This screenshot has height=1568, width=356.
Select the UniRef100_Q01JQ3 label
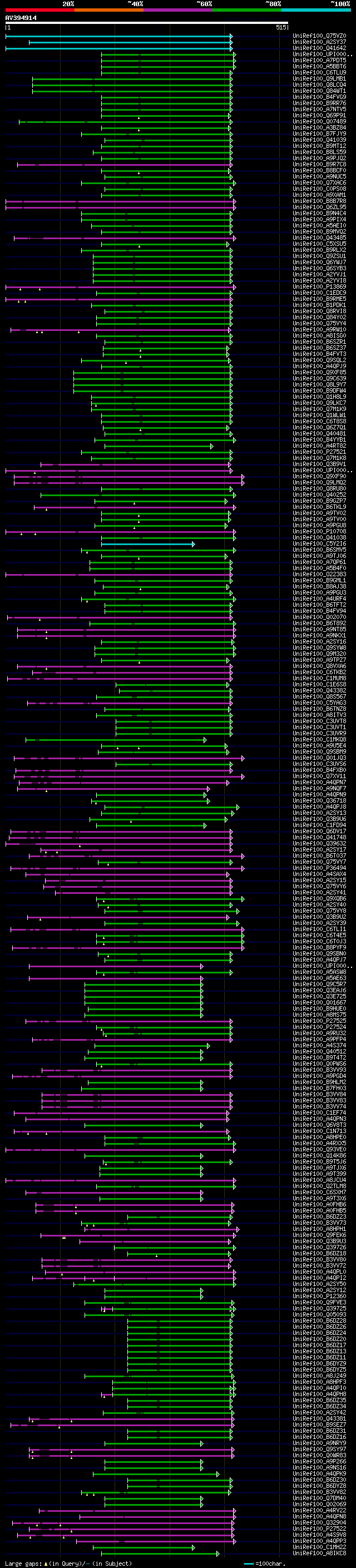(x=319, y=758)
